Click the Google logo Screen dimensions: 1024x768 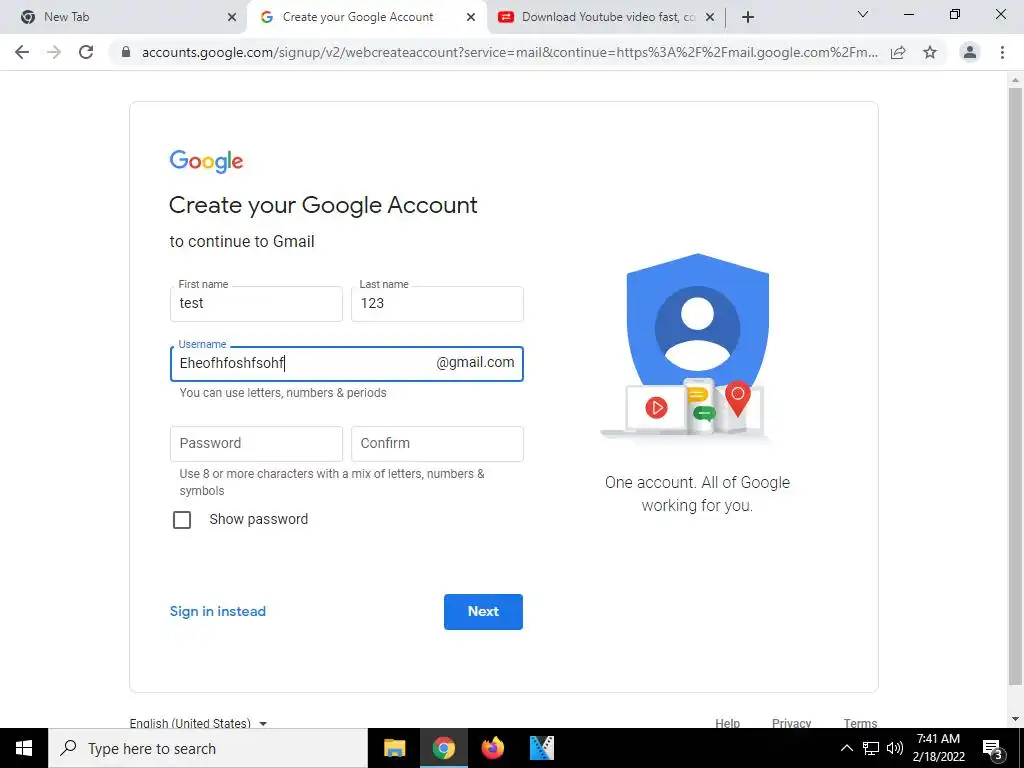pos(206,161)
